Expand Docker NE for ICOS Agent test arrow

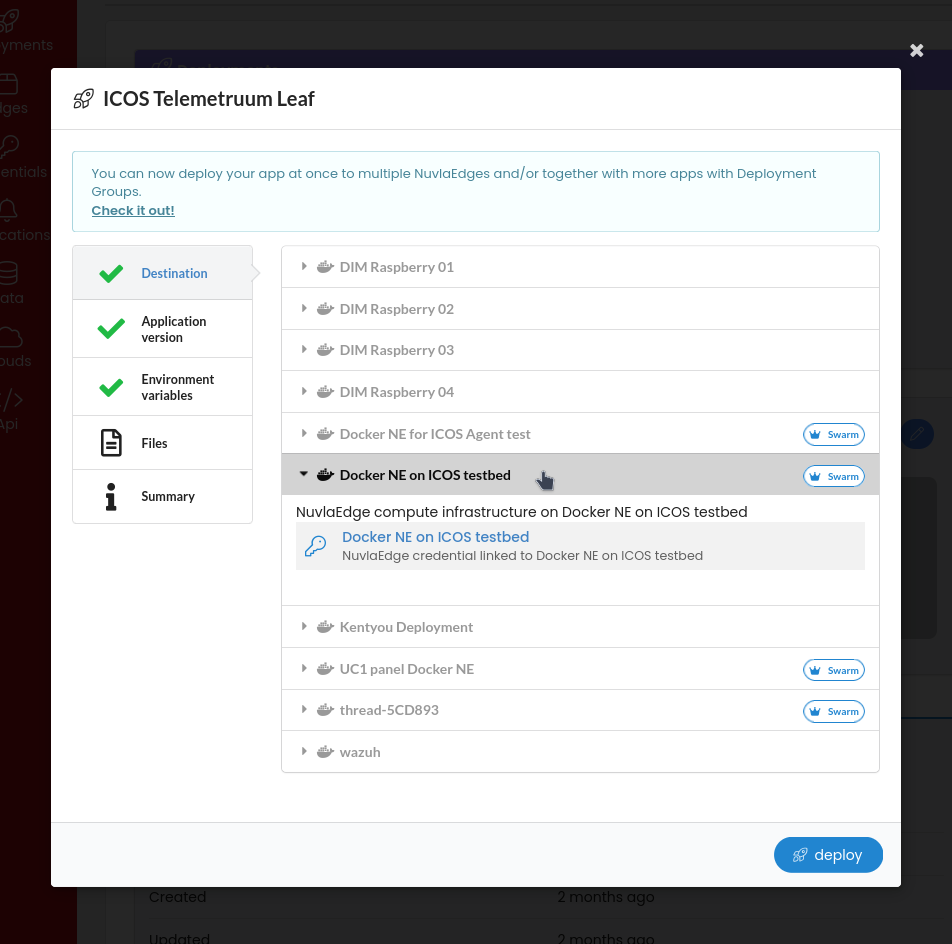304,433
